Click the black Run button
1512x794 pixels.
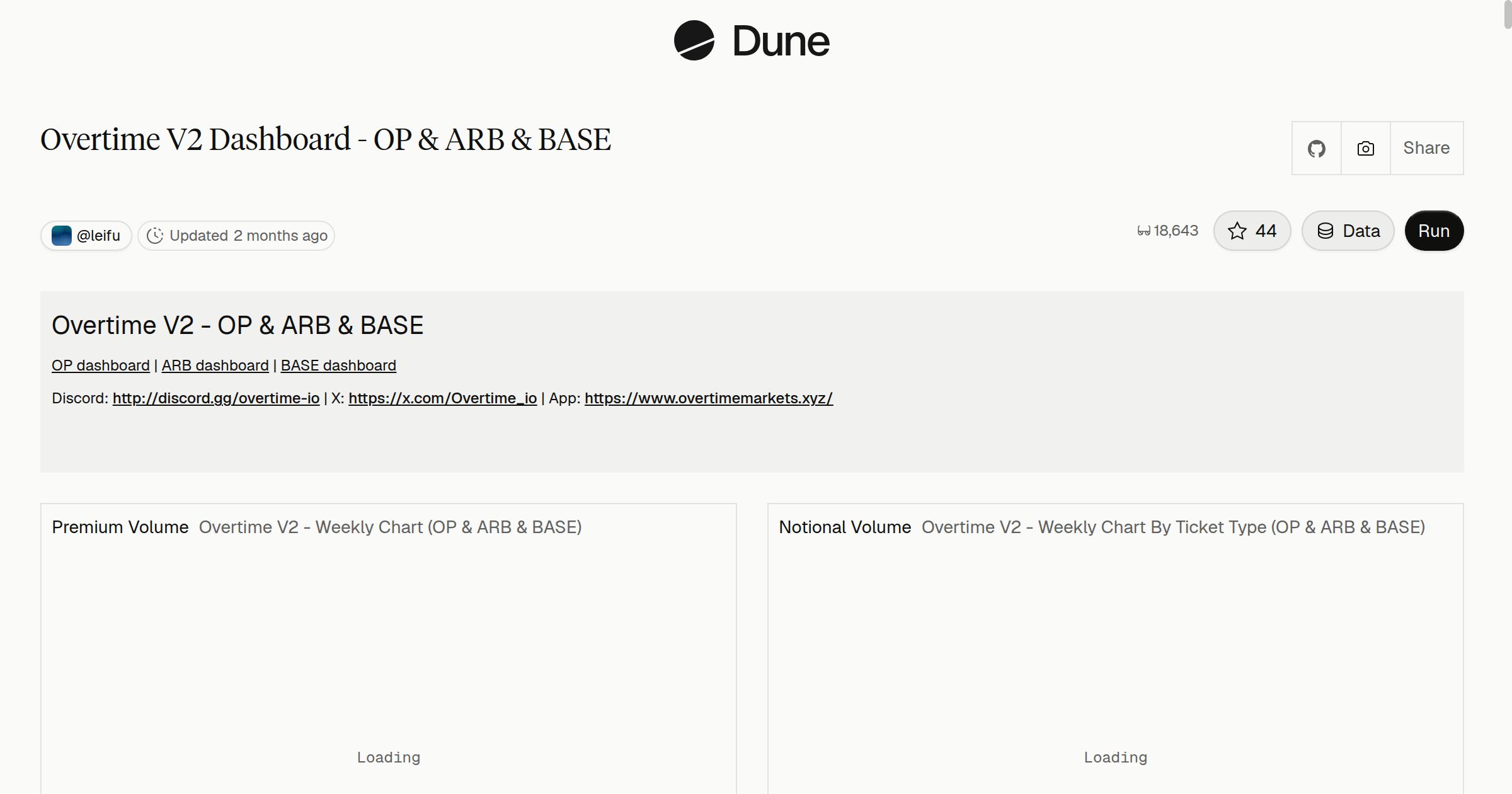pyautogui.click(x=1434, y=231)
